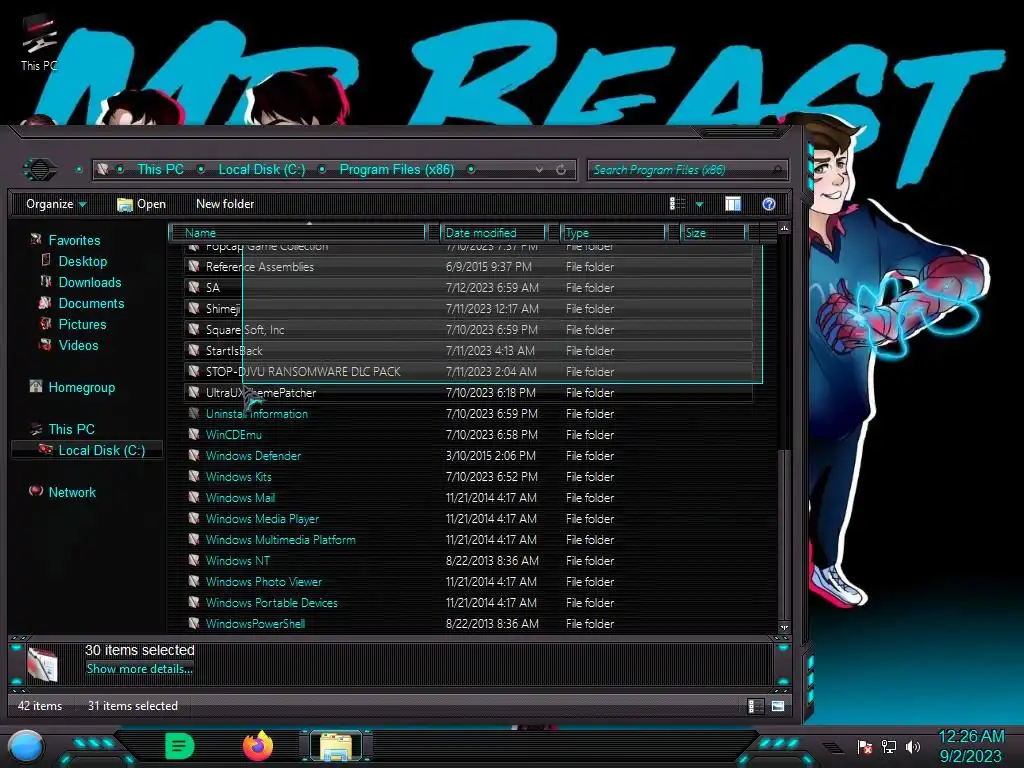Select the UltraUXThemePatcher folder
Viewport: 1024px width, 768px height.
468,392
